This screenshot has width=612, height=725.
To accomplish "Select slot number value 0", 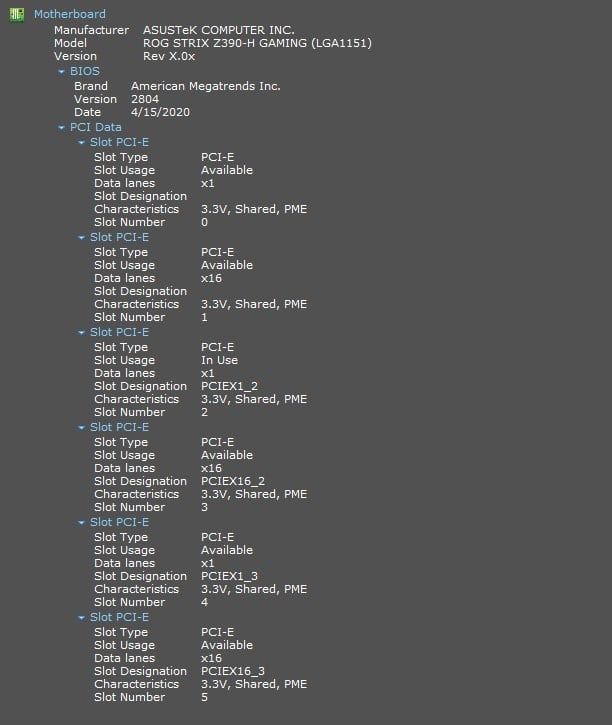I will (204, 222).
